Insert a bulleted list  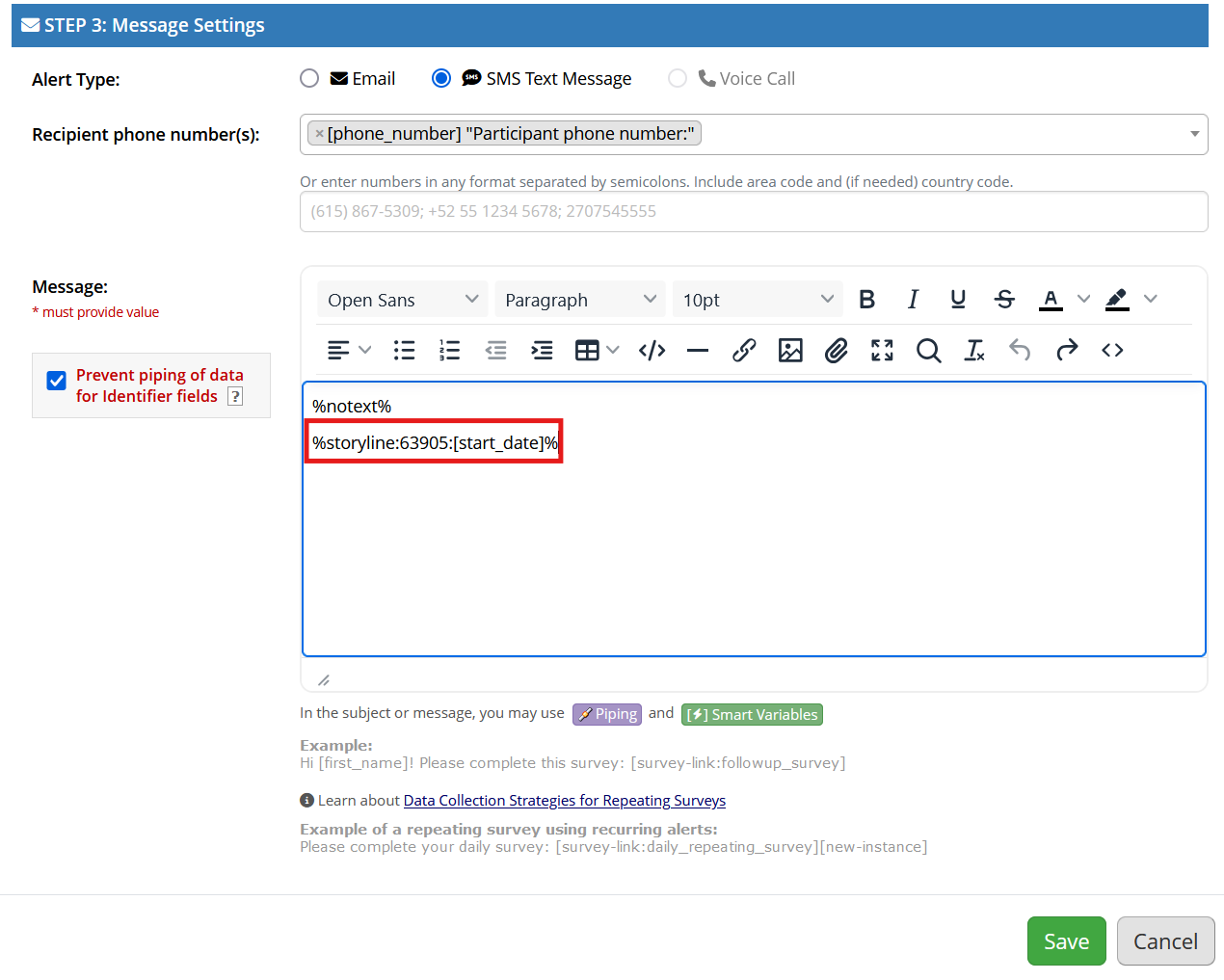click(405, 350)
